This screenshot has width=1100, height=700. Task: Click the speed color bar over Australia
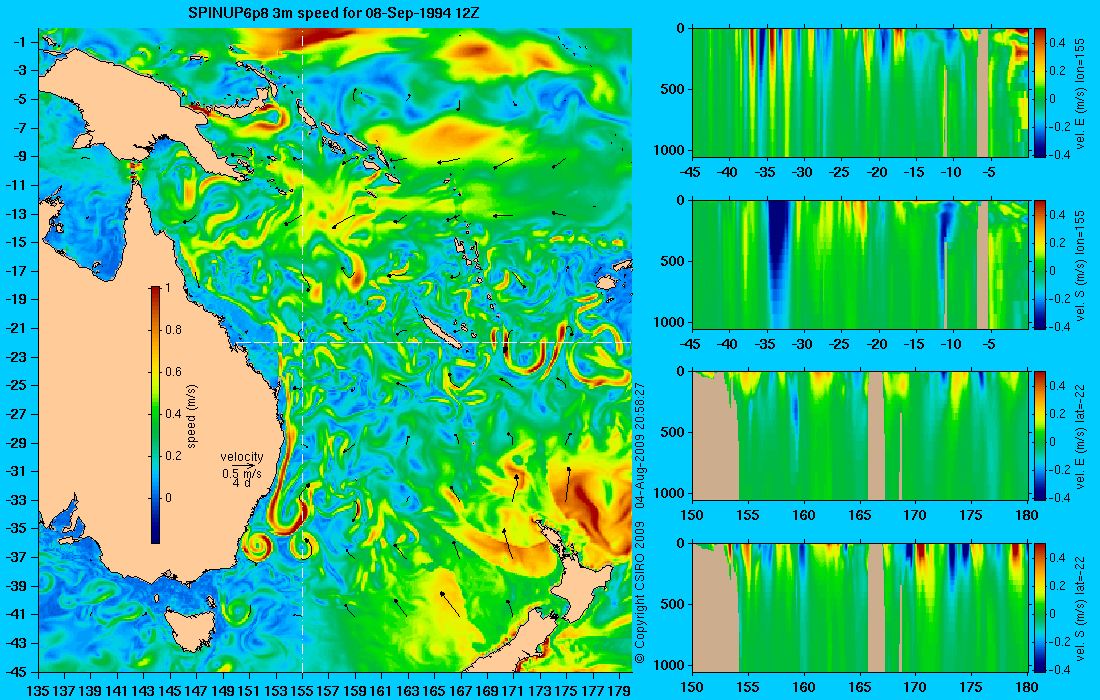pyautogui.click(x=155, y=415)
